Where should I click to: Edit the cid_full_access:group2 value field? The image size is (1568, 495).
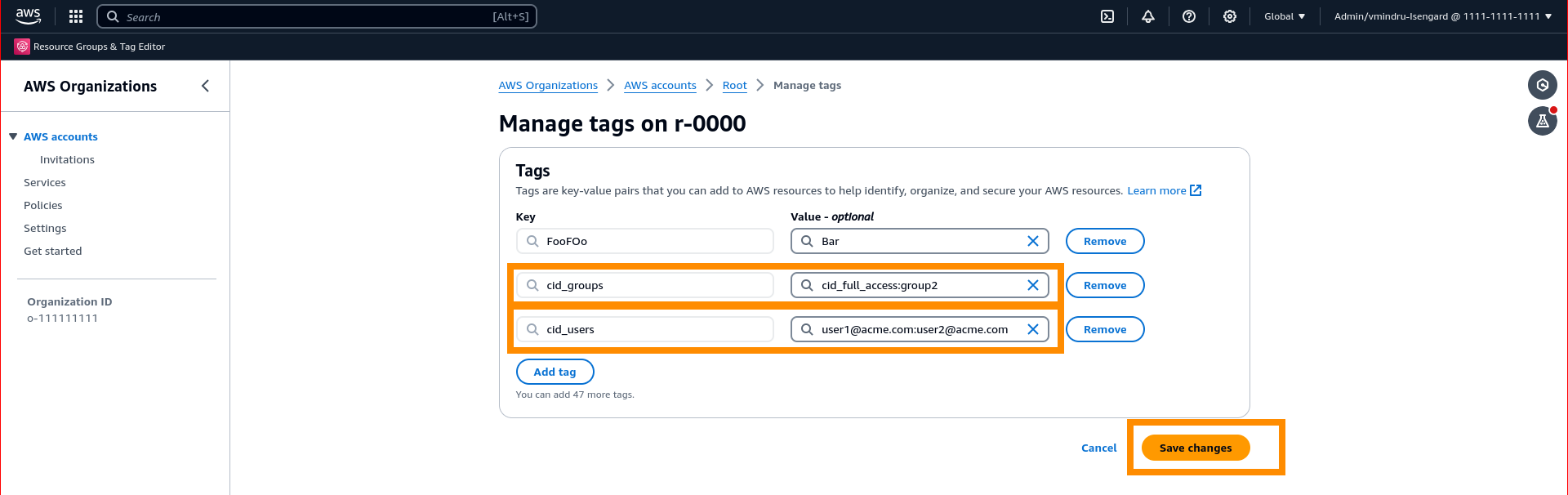tap(920, 285)
